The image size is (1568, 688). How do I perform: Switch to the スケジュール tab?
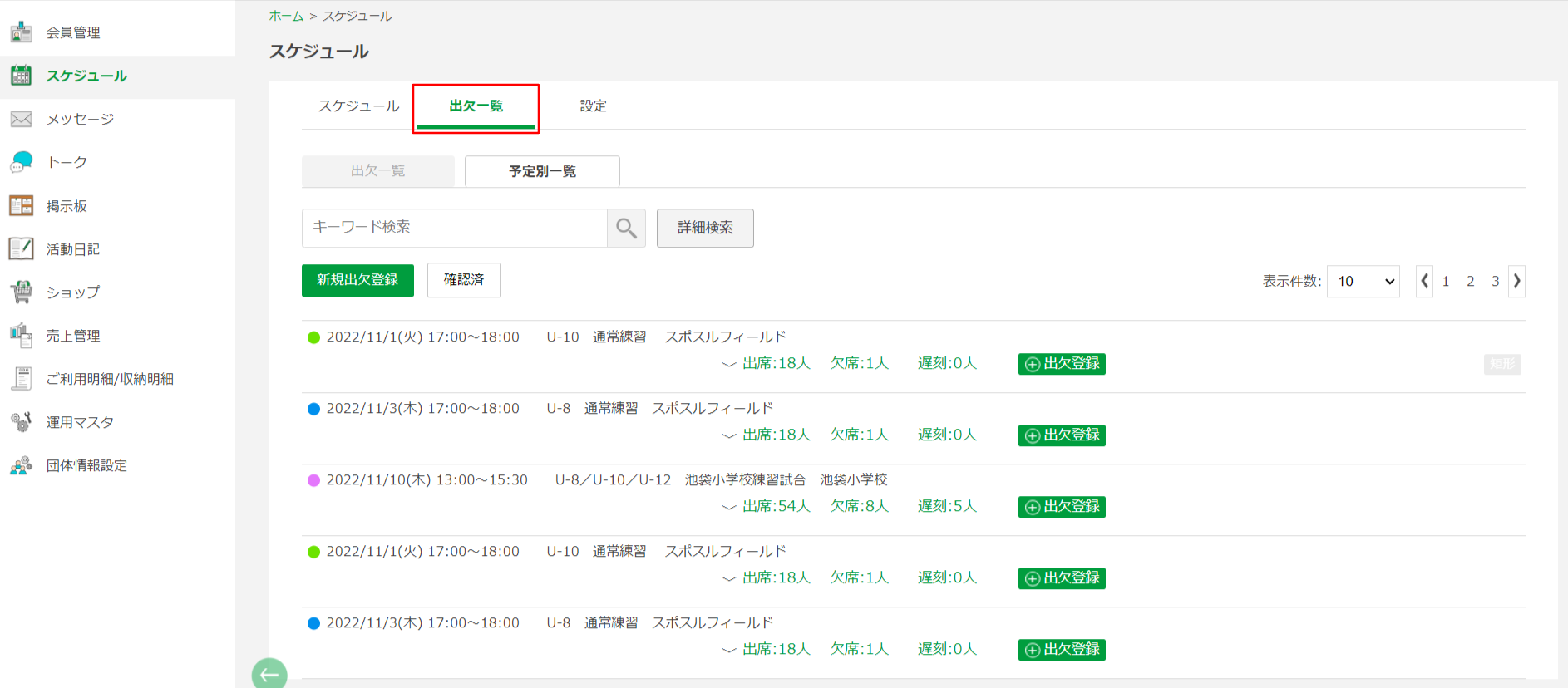pyautogui.click(x=359, y=106)
